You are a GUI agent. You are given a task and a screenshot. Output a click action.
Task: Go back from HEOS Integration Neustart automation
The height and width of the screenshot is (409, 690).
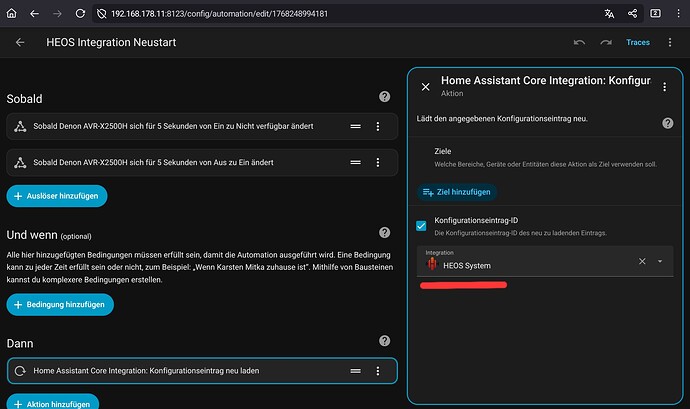point(20,42)
